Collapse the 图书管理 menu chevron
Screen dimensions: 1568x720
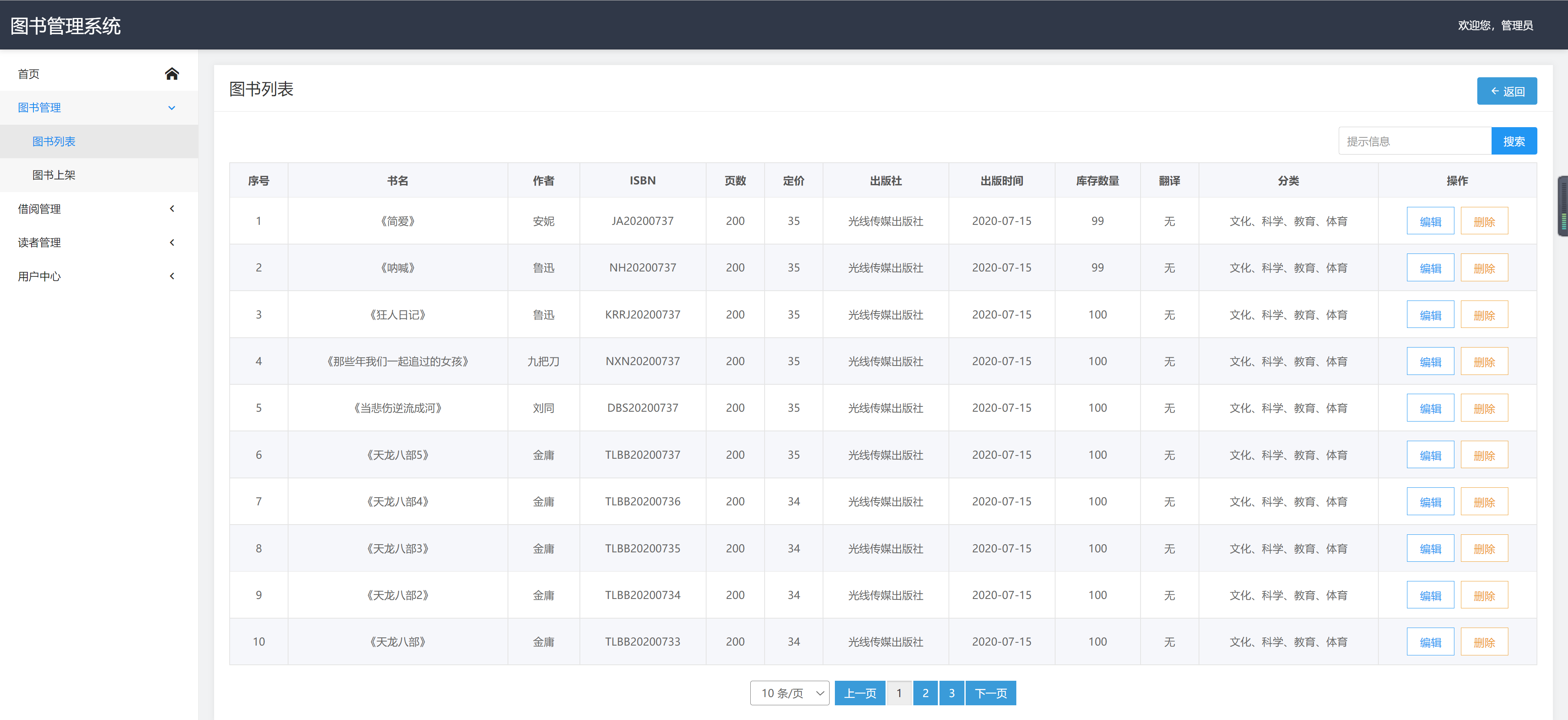(172, 108)
